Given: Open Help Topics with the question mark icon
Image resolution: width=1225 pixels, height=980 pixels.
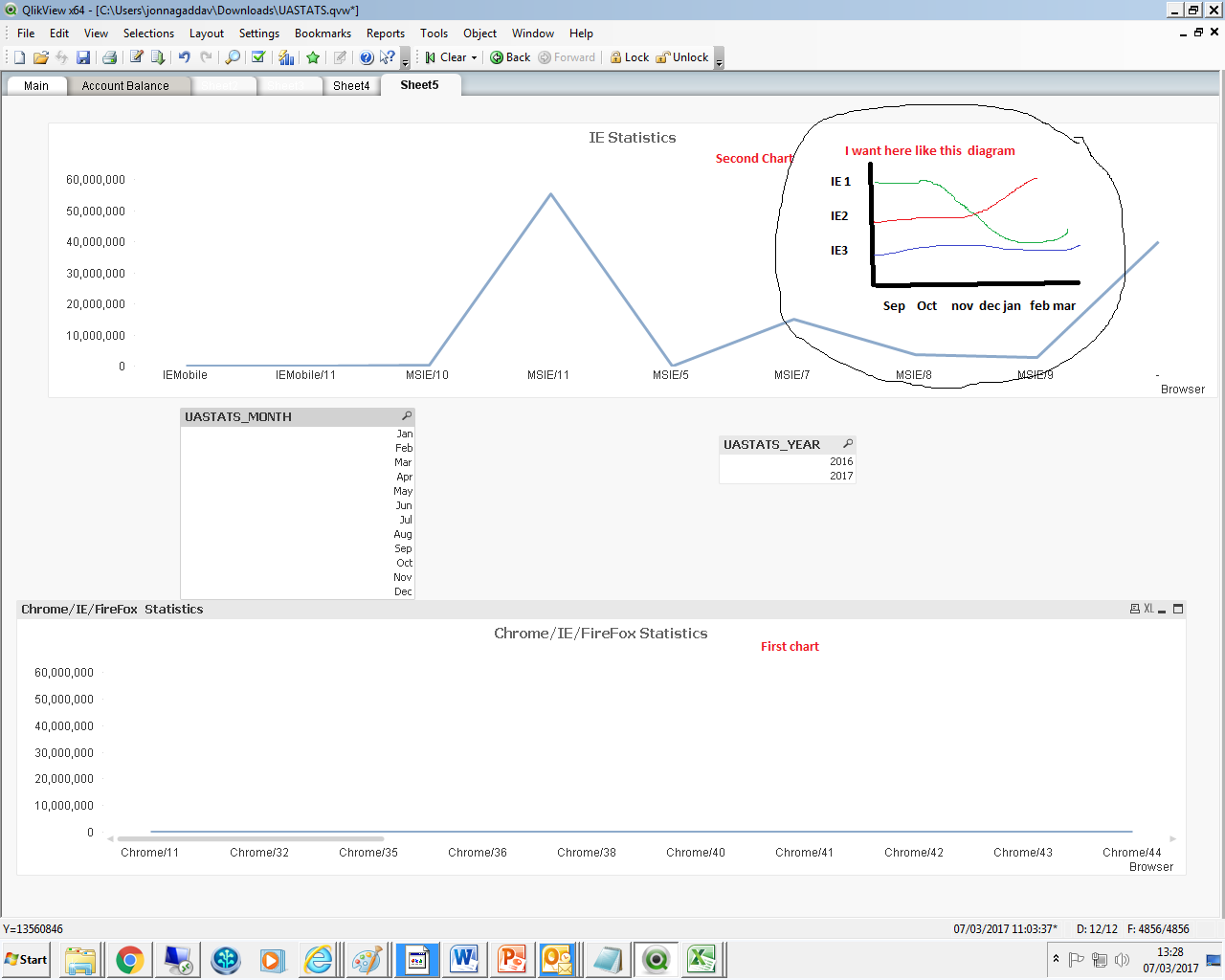Looking at the screenshot, I should tap(367, 57).
